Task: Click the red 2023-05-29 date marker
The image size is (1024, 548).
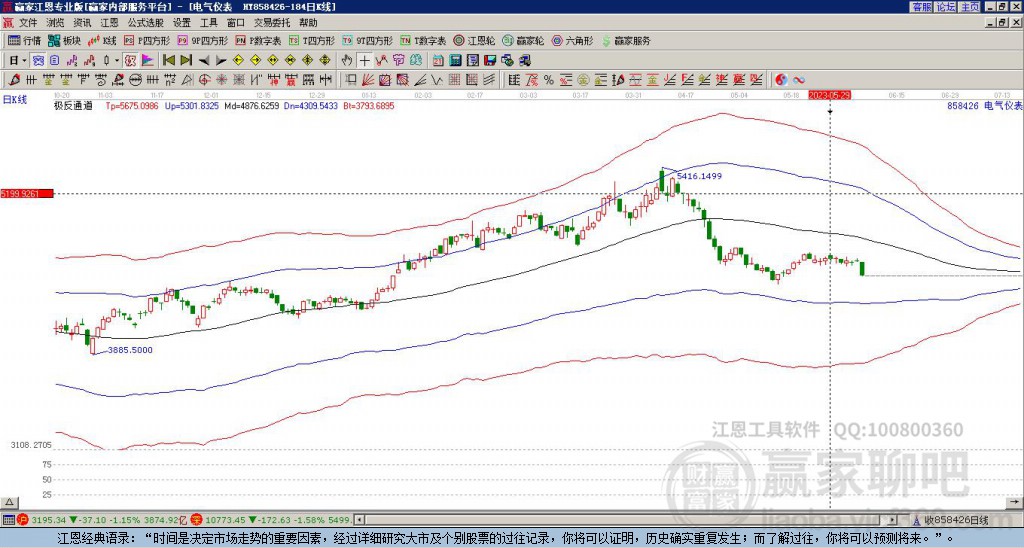Action: tap(829, 95)
